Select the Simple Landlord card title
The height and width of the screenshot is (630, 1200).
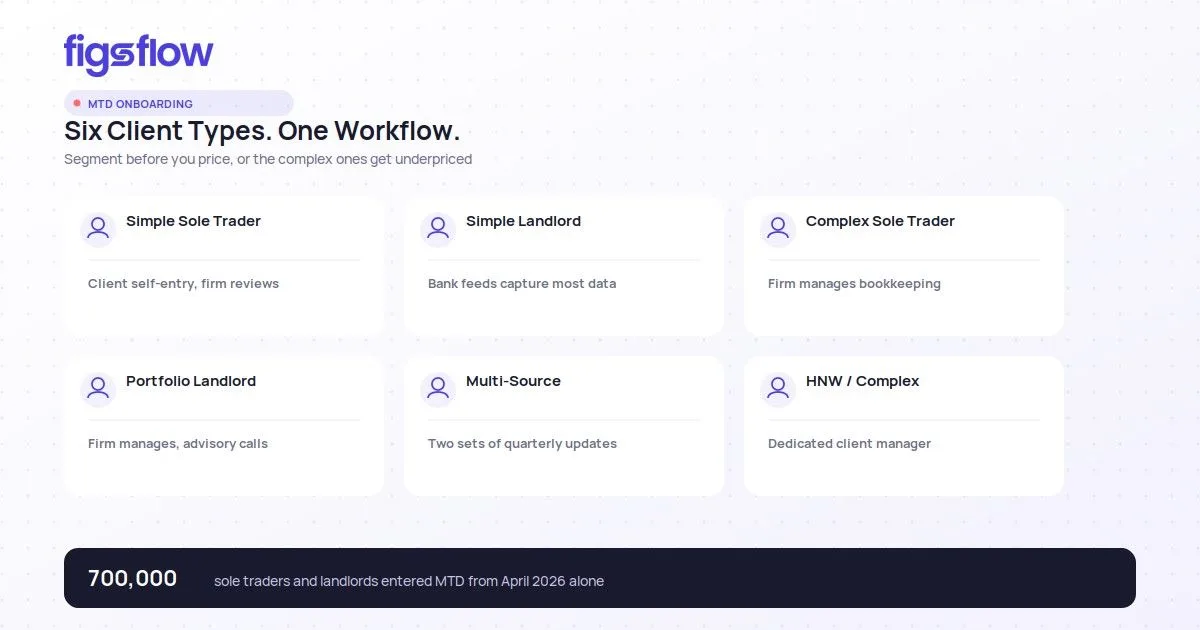(x=523, y=221)
